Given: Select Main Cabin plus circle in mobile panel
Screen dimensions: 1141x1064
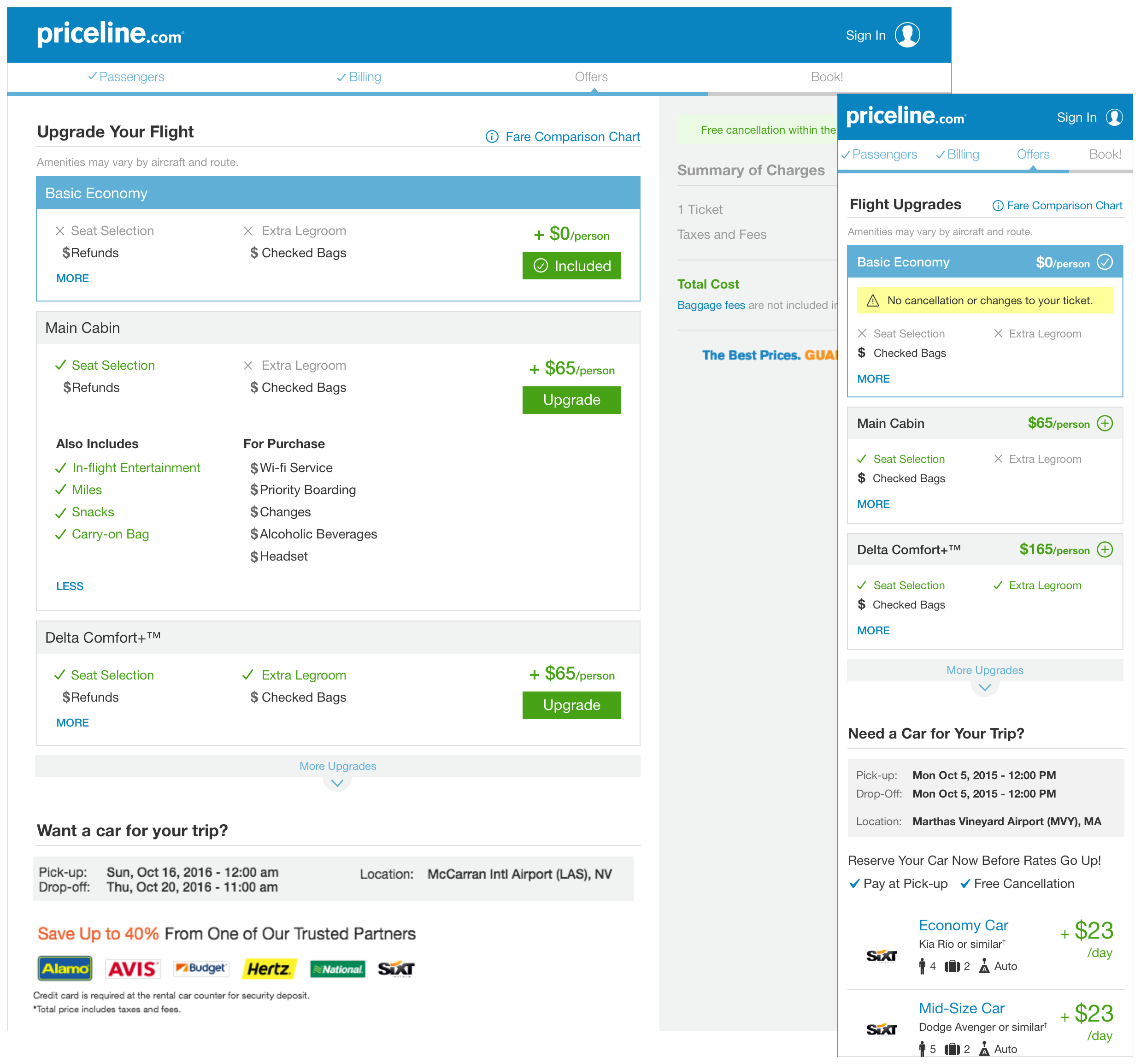Looking at the screenshot, I should click(x=1104, y=423).
